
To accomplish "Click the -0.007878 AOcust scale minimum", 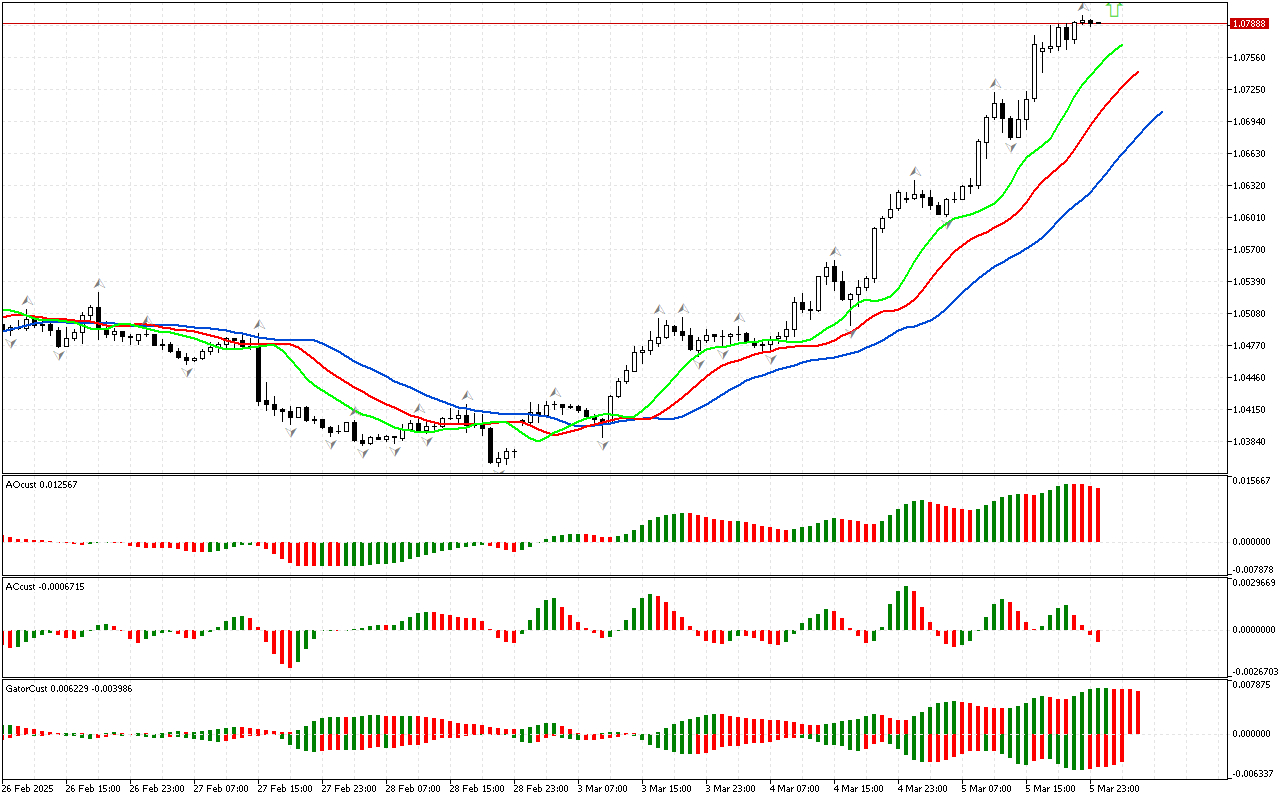I will click(x=1252, y=570).
